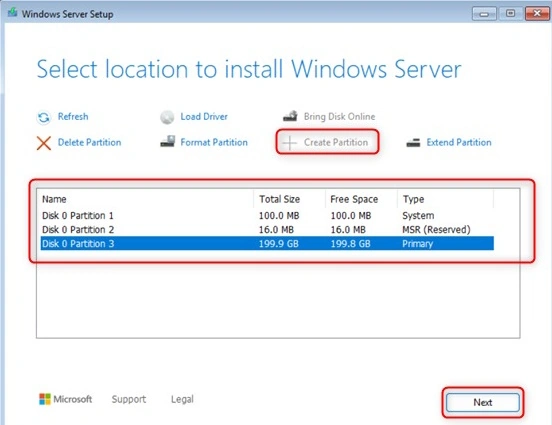Click the 100.0 MB total size cell
The width and height of the screenshot is (552, 425).
point(279,215)
